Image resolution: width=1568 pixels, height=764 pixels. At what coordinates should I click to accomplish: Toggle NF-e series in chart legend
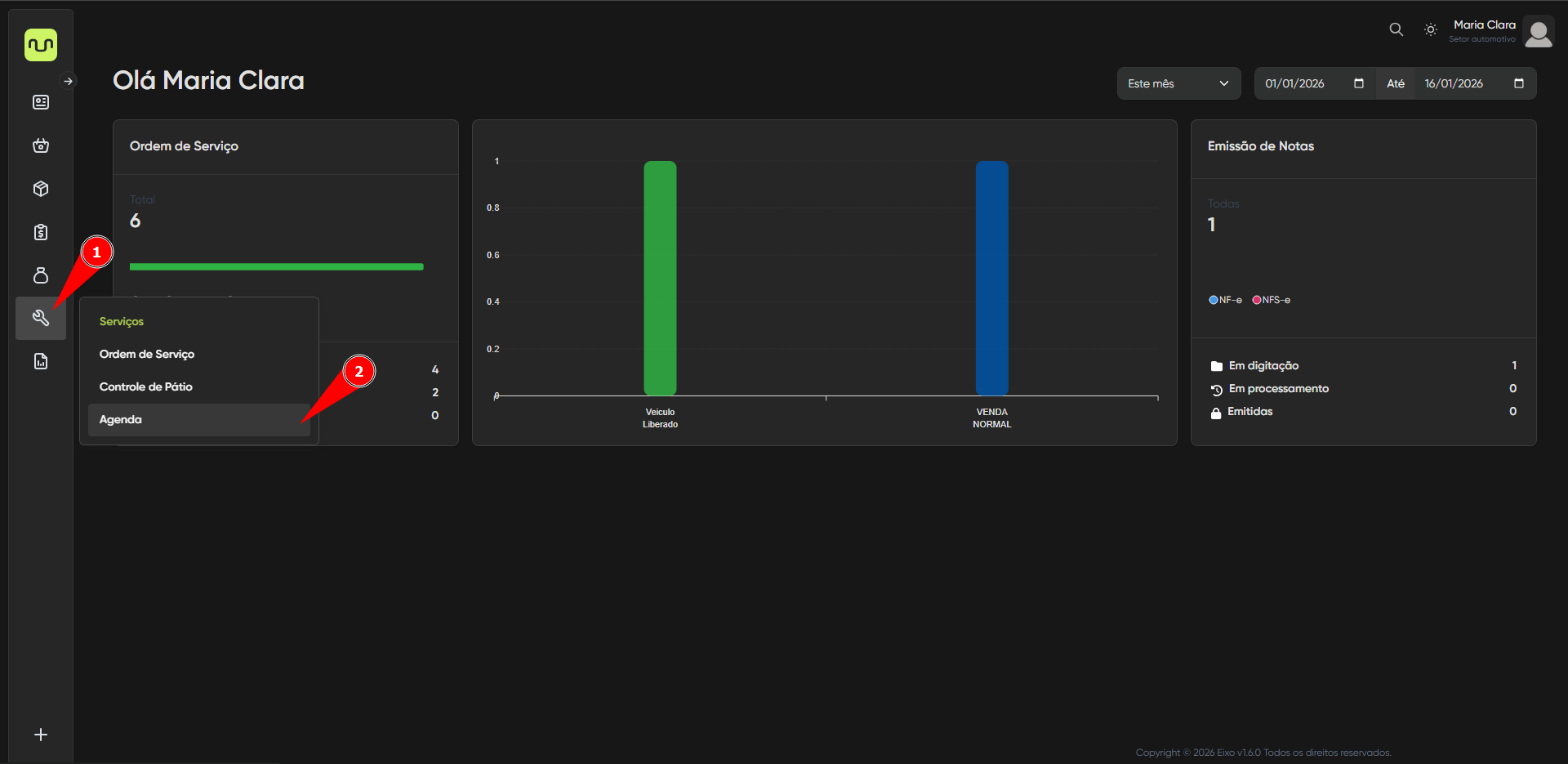pos(1225,300)
